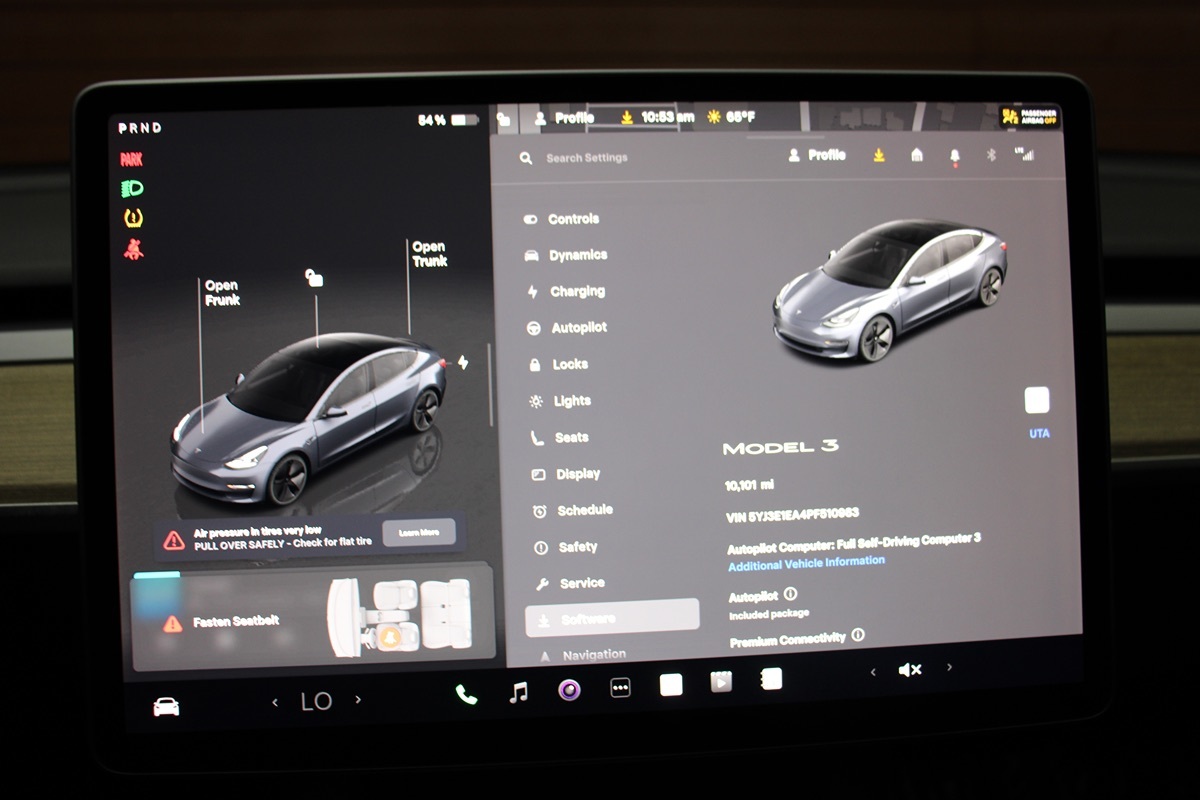Toggle the door lock icon above car
The image size is (1200, 800).
coord(314,279)
